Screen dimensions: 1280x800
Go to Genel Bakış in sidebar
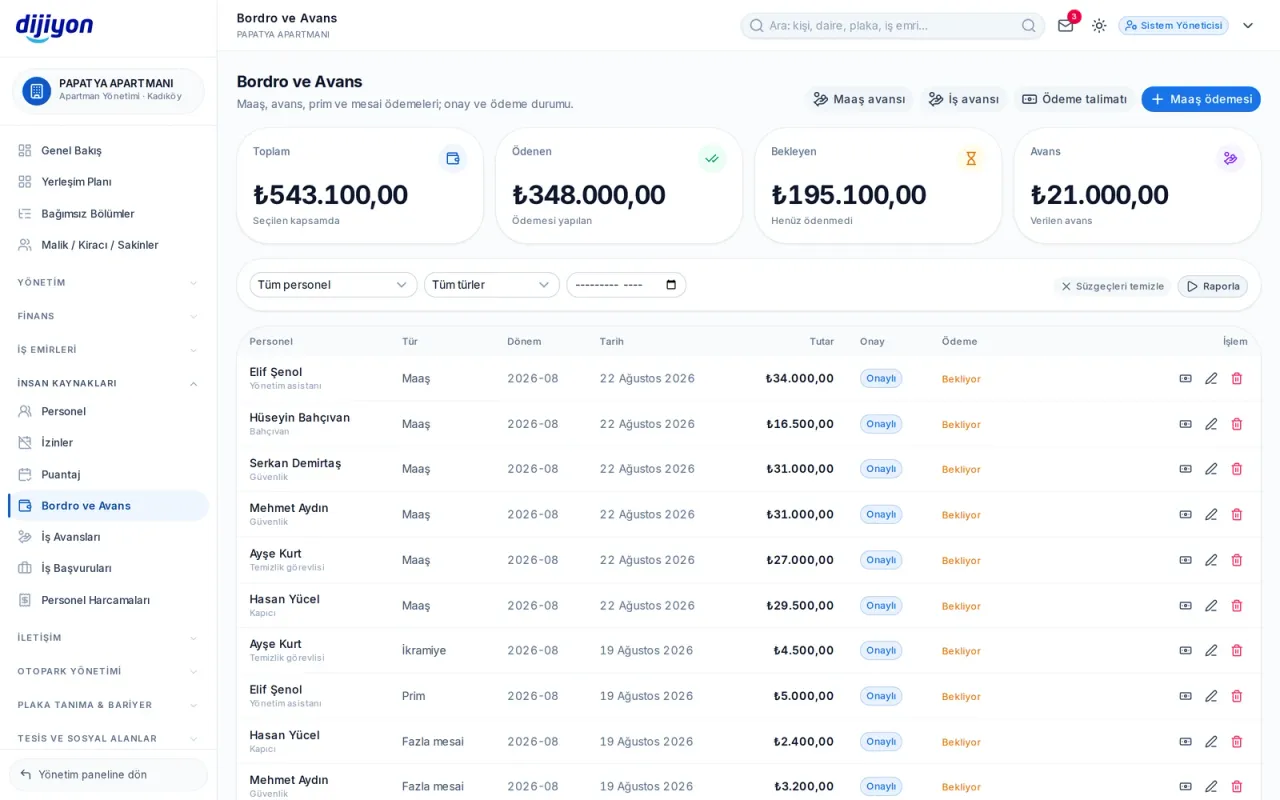click(x=108, y=150)
